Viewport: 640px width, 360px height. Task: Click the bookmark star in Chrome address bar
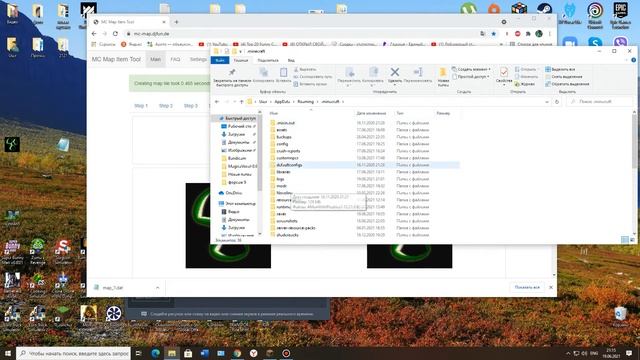[x=493, y=34]
